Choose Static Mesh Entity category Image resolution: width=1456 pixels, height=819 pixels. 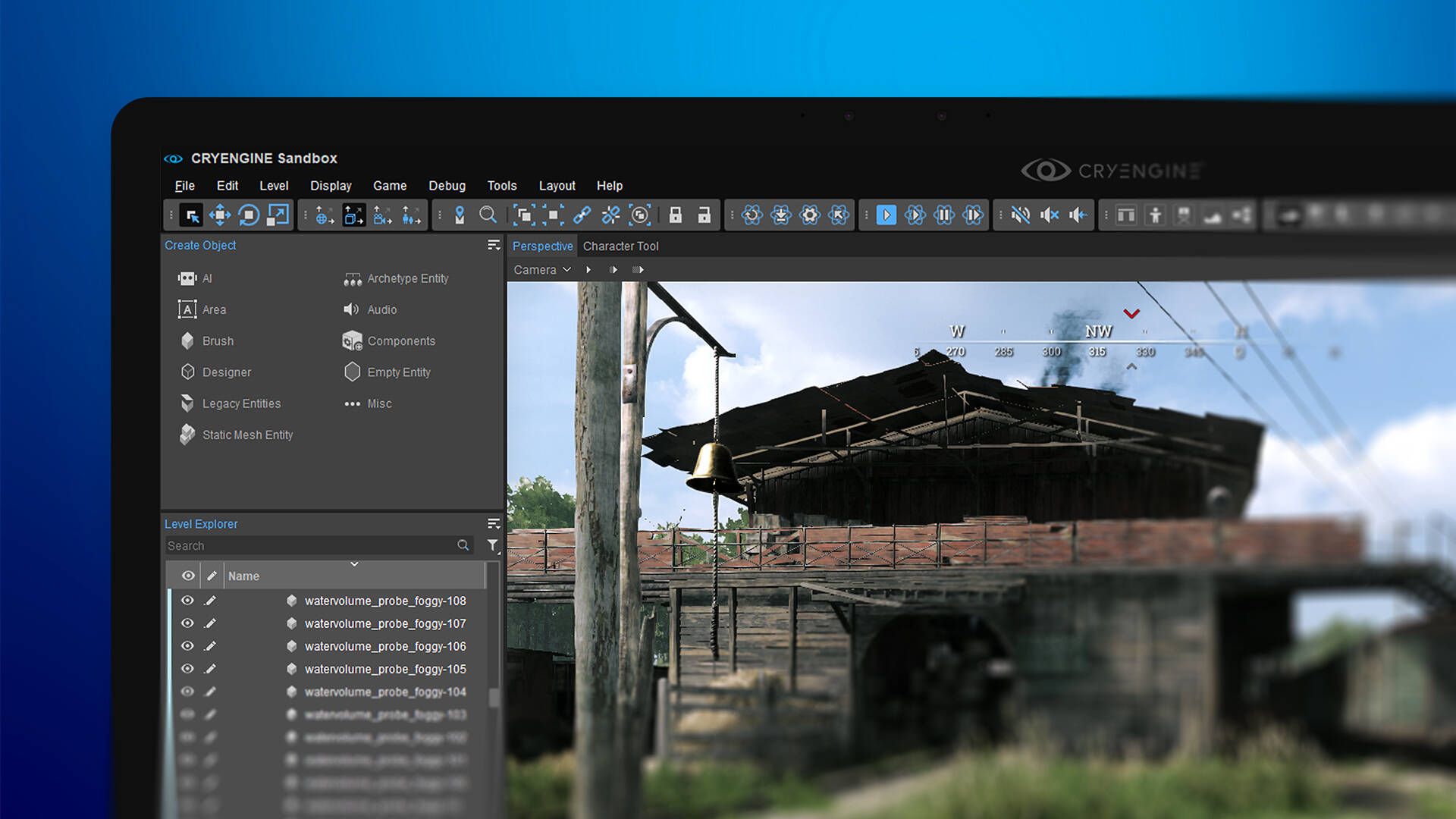click(247, 435)
